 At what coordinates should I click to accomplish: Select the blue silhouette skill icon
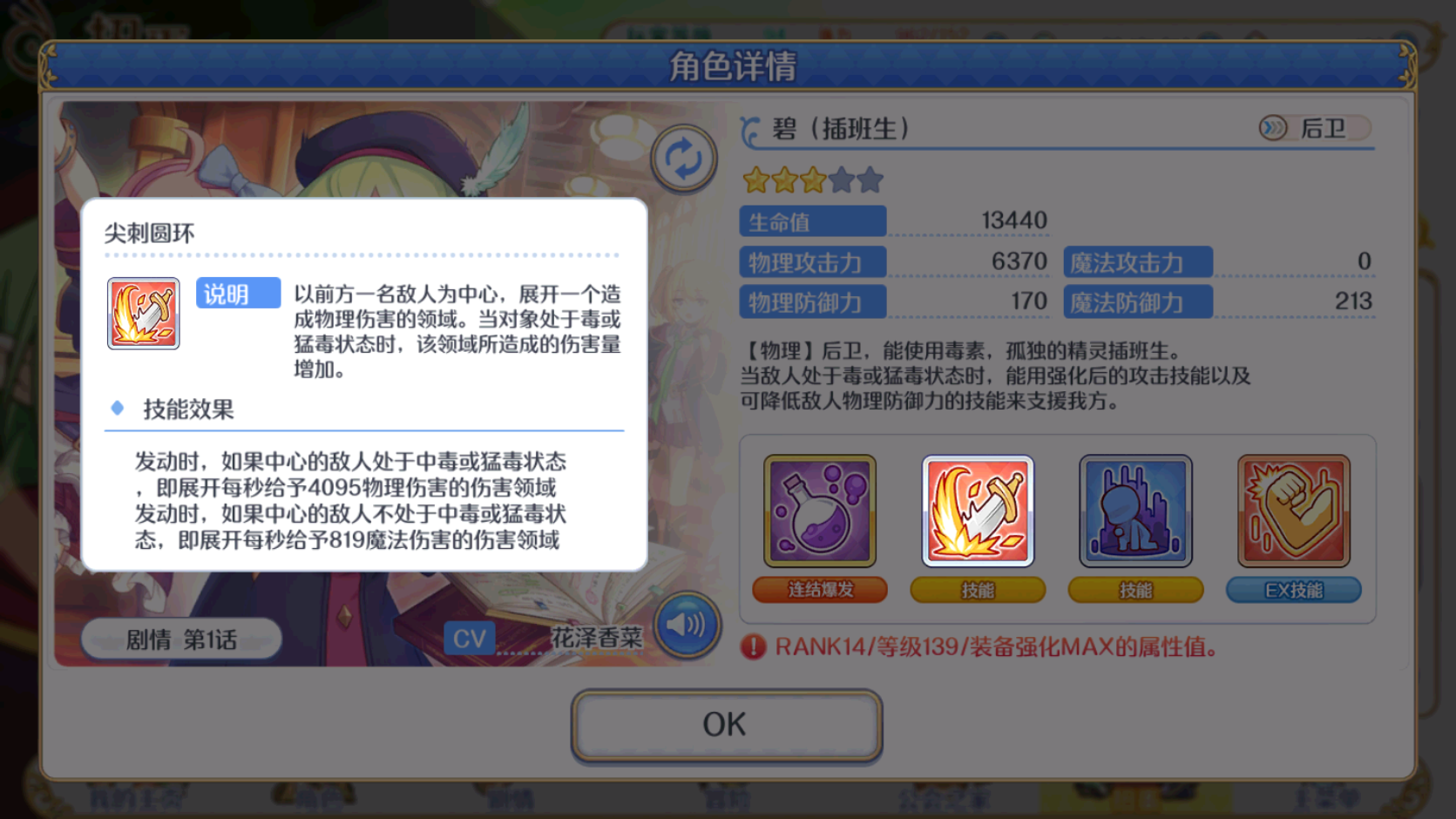pyautogui.click(x=1135, y=511)
